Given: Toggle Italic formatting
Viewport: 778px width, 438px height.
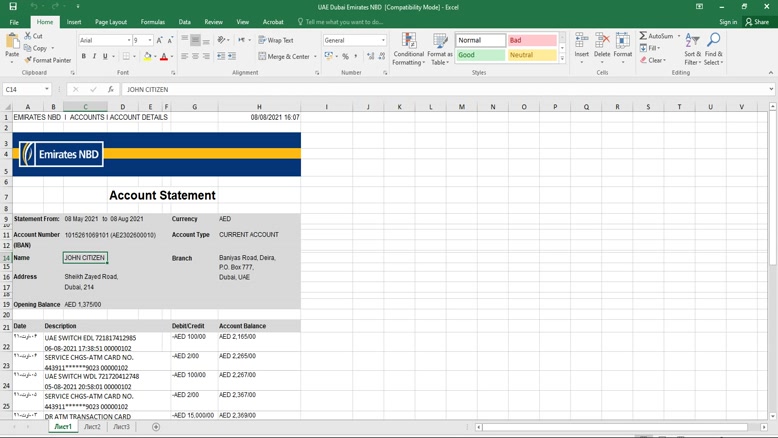Looking at the screenshot, I should (x=94, y=56).
